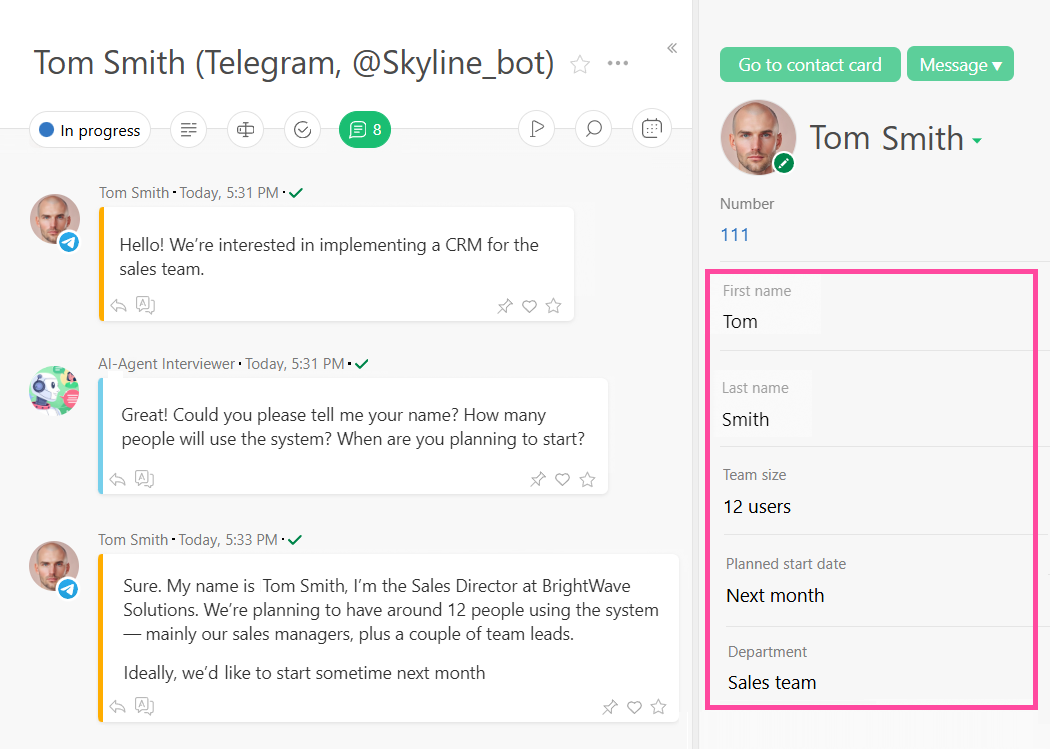Pin Tom Smith's first message
Screen dimensions: 1050x749
pyautogui.click(x=504, y=306)
